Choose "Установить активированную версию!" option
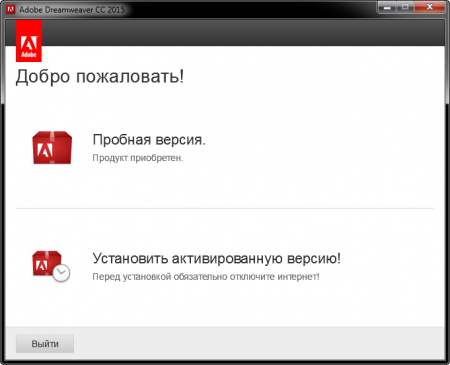 (x=217, y=258)
